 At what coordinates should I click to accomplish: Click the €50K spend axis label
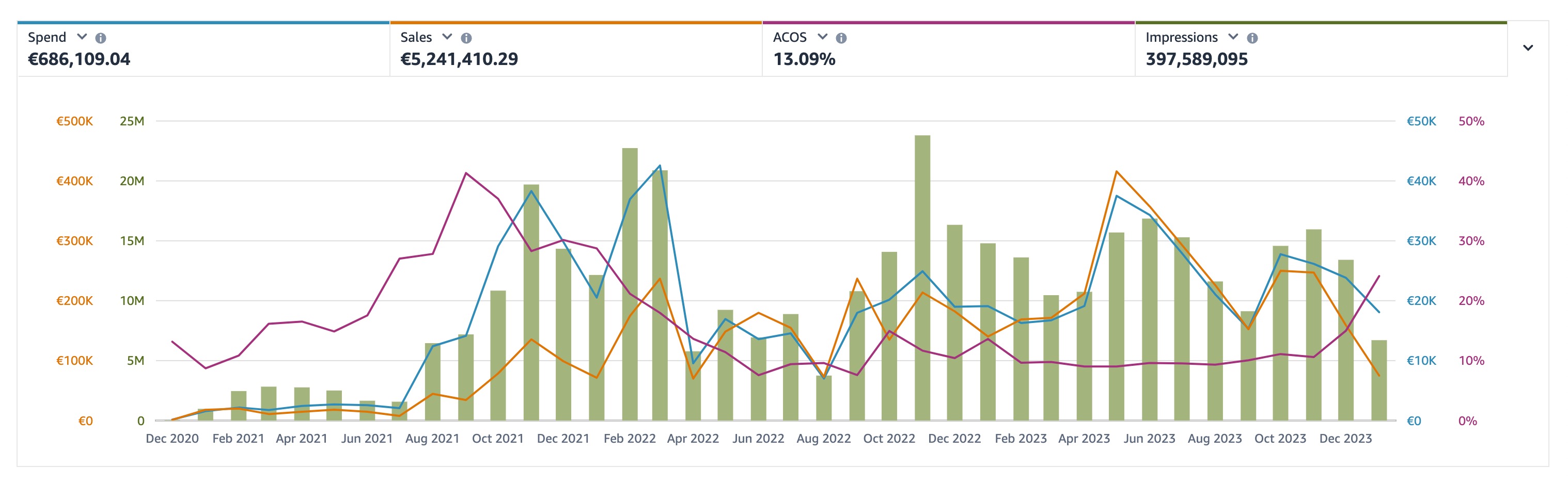pos(1421,121)
